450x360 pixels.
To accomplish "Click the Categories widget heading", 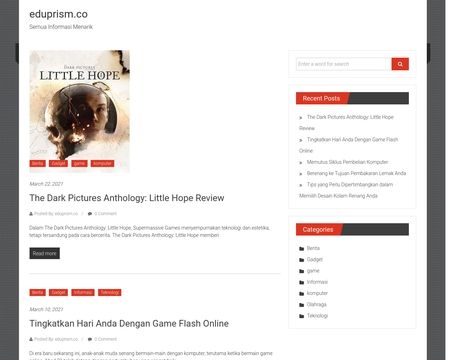I will [318, 230].
